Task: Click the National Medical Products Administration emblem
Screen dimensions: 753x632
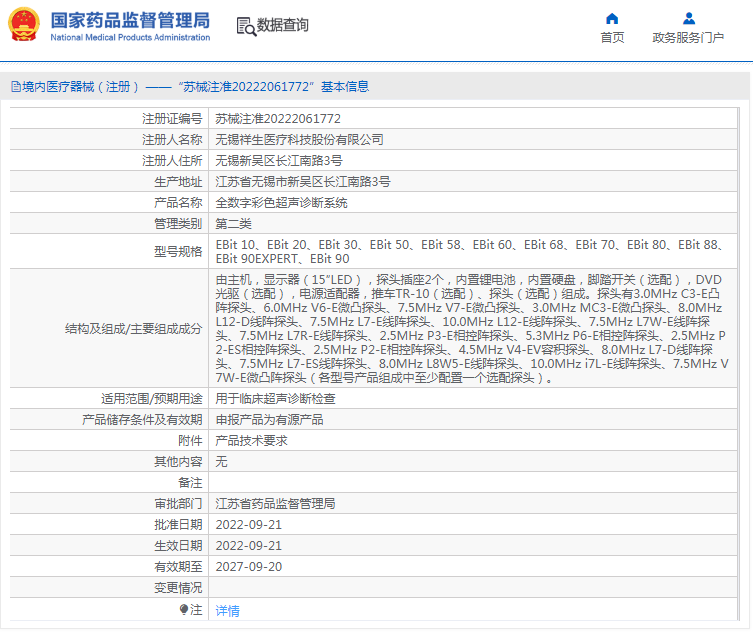Action: coord(25,25)
